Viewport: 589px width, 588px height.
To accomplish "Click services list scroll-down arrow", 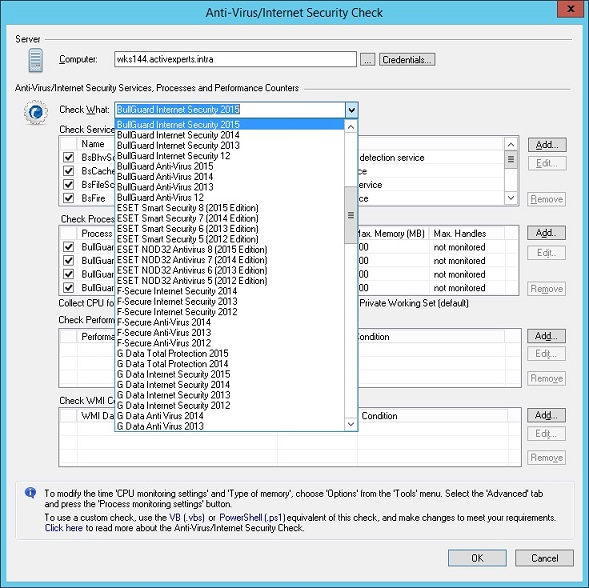I will tap(511, 198).
